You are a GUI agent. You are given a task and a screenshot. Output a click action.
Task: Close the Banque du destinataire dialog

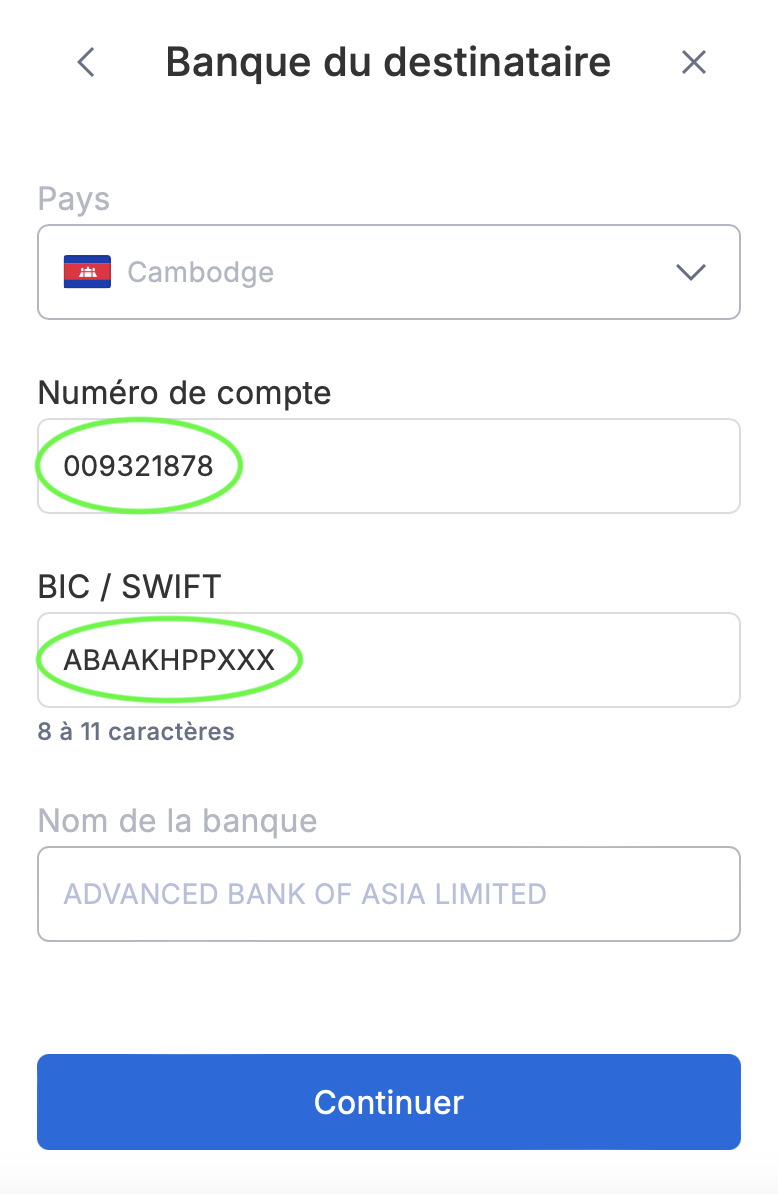pos(693,63)
